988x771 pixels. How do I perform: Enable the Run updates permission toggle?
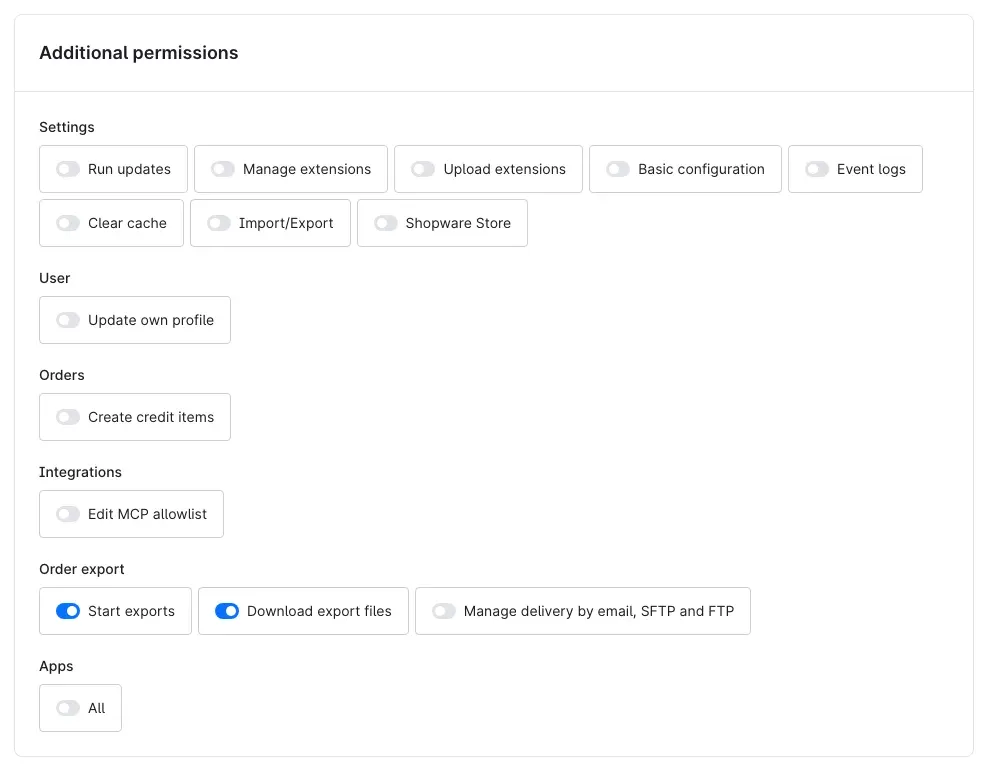tap(68, 169)
